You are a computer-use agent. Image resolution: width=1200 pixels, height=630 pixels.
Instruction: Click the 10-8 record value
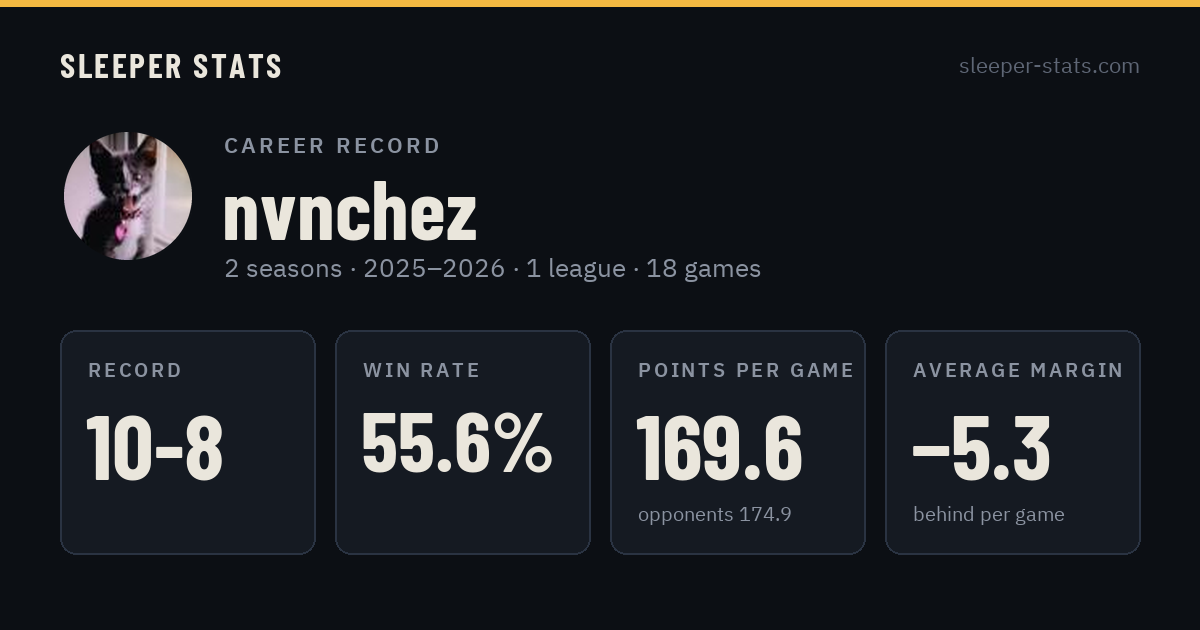coord(155,448)
